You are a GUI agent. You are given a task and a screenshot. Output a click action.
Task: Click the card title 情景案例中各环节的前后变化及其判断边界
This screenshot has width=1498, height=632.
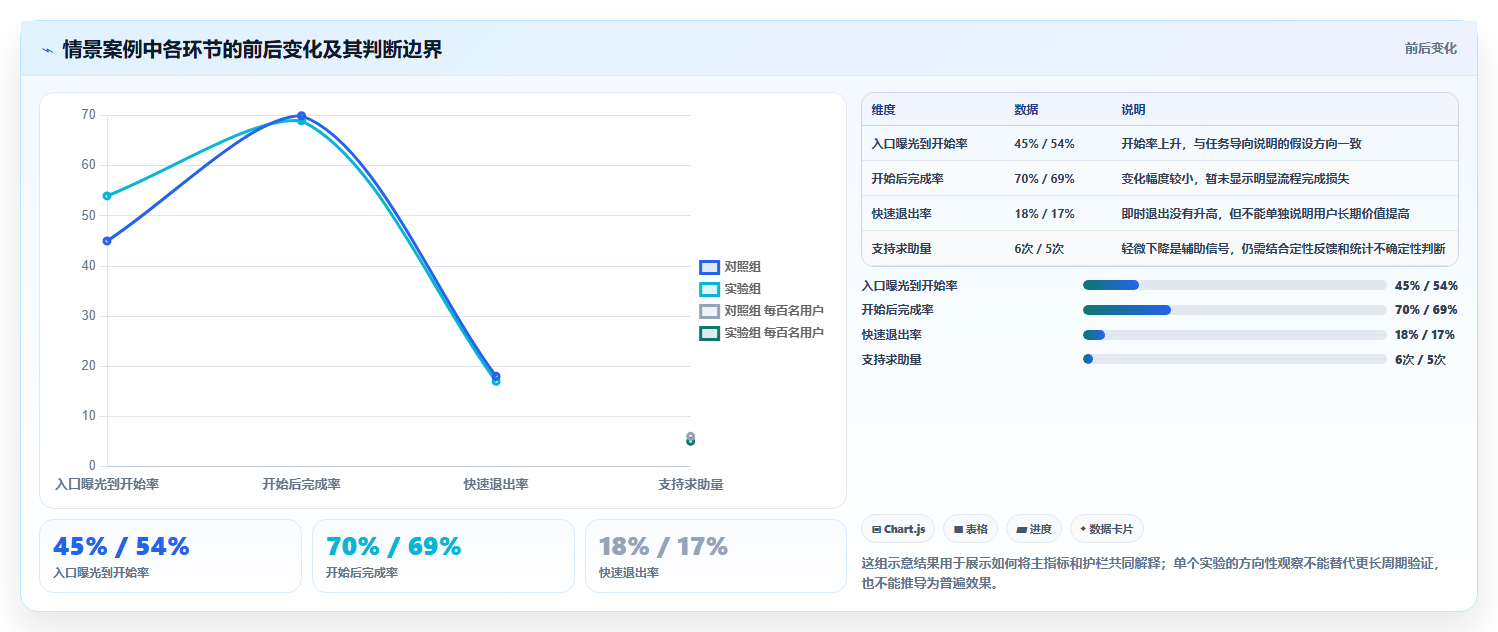pyautogui.click(x=252, y=49)
